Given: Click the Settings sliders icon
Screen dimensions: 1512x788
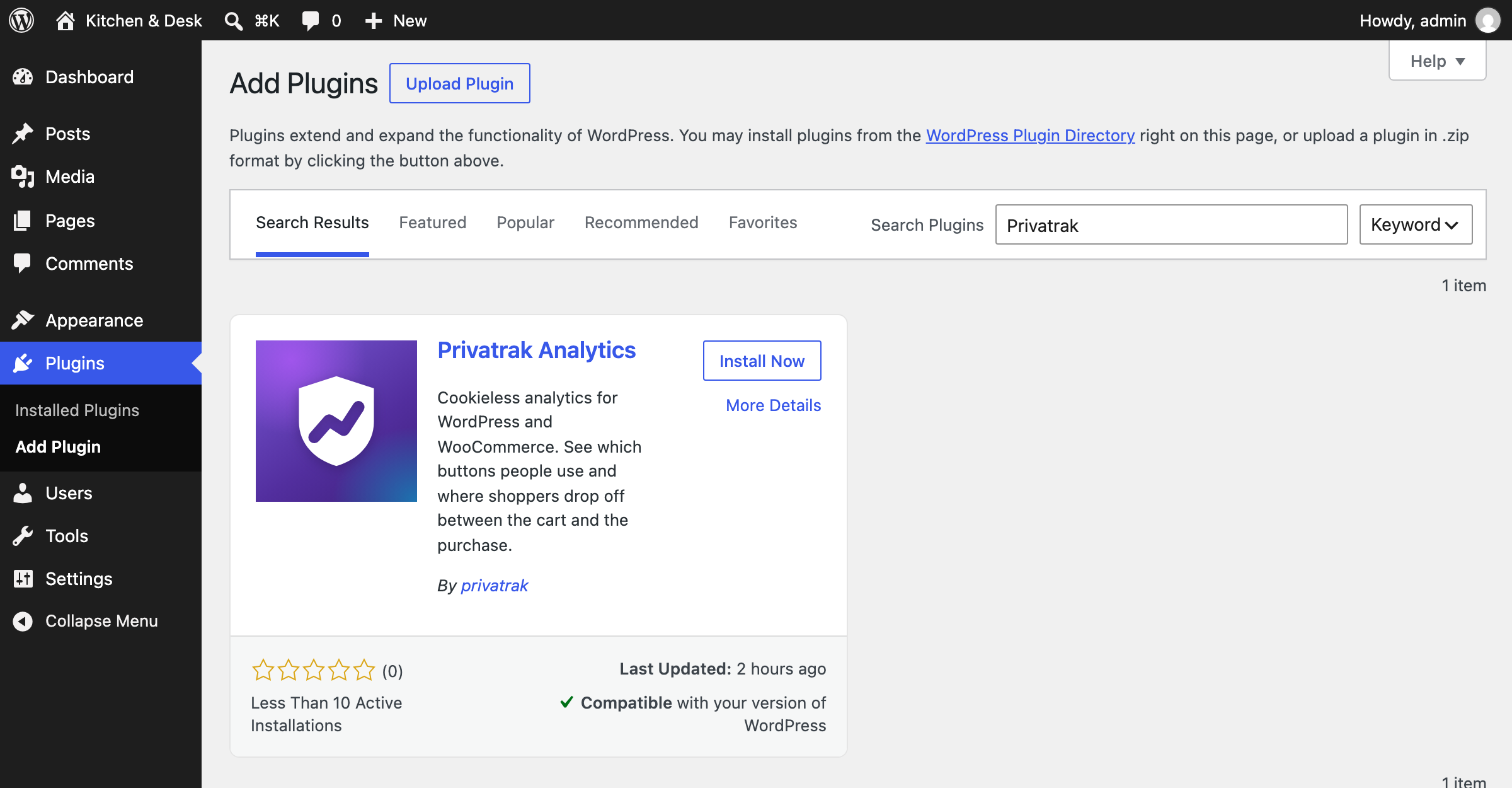Looking at the screenshot, I should tap(23, 579).
